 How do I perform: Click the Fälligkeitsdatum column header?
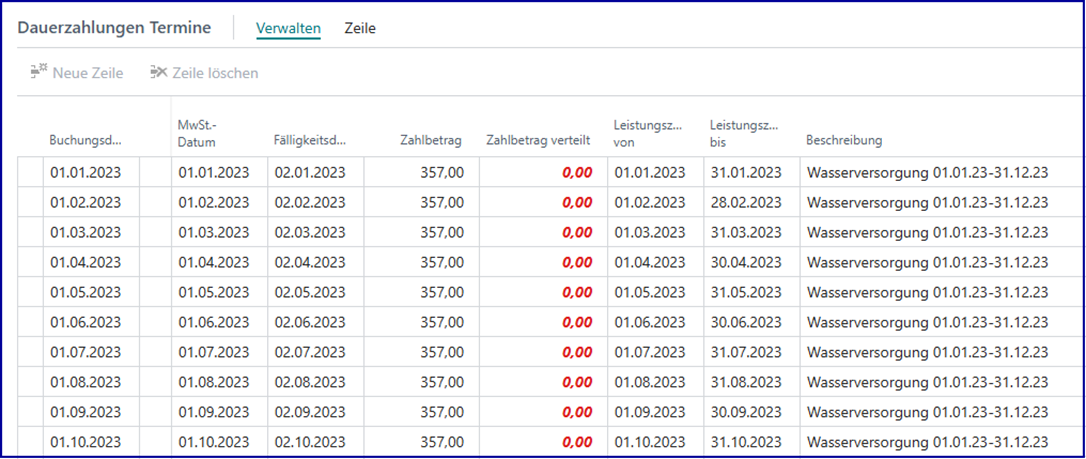pos(309,141)
